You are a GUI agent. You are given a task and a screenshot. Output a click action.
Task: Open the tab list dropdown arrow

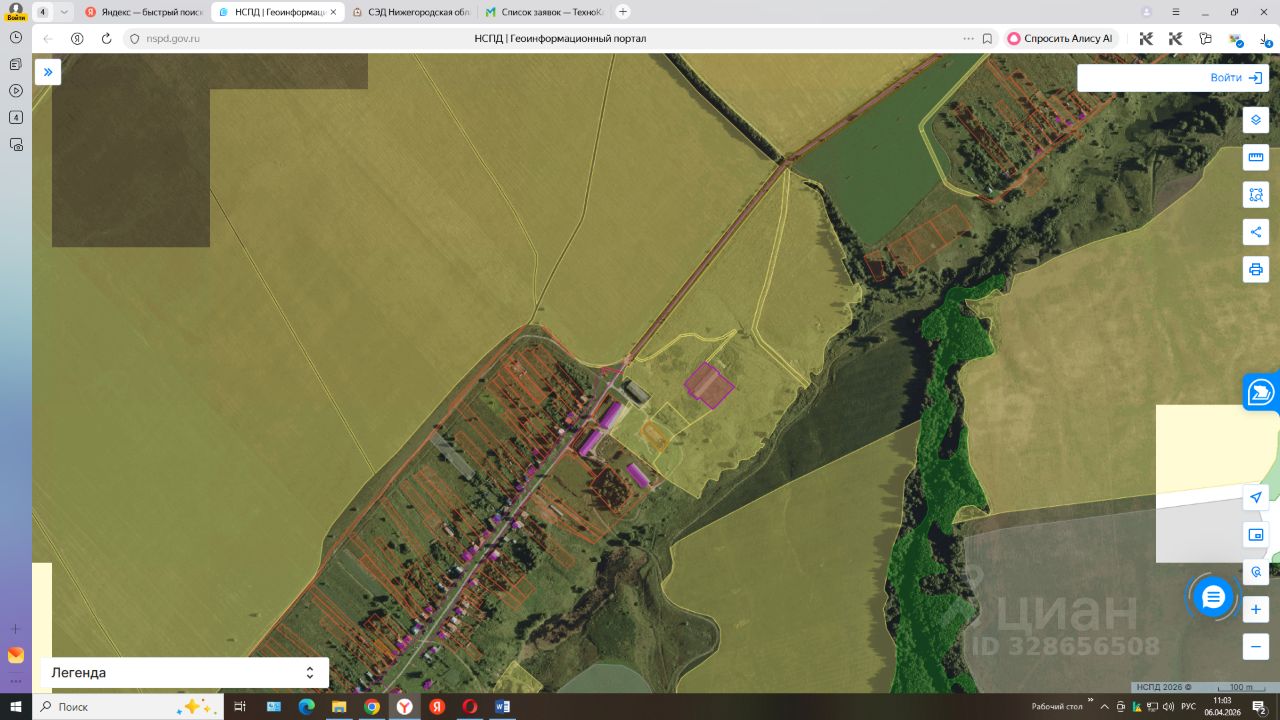64,12
